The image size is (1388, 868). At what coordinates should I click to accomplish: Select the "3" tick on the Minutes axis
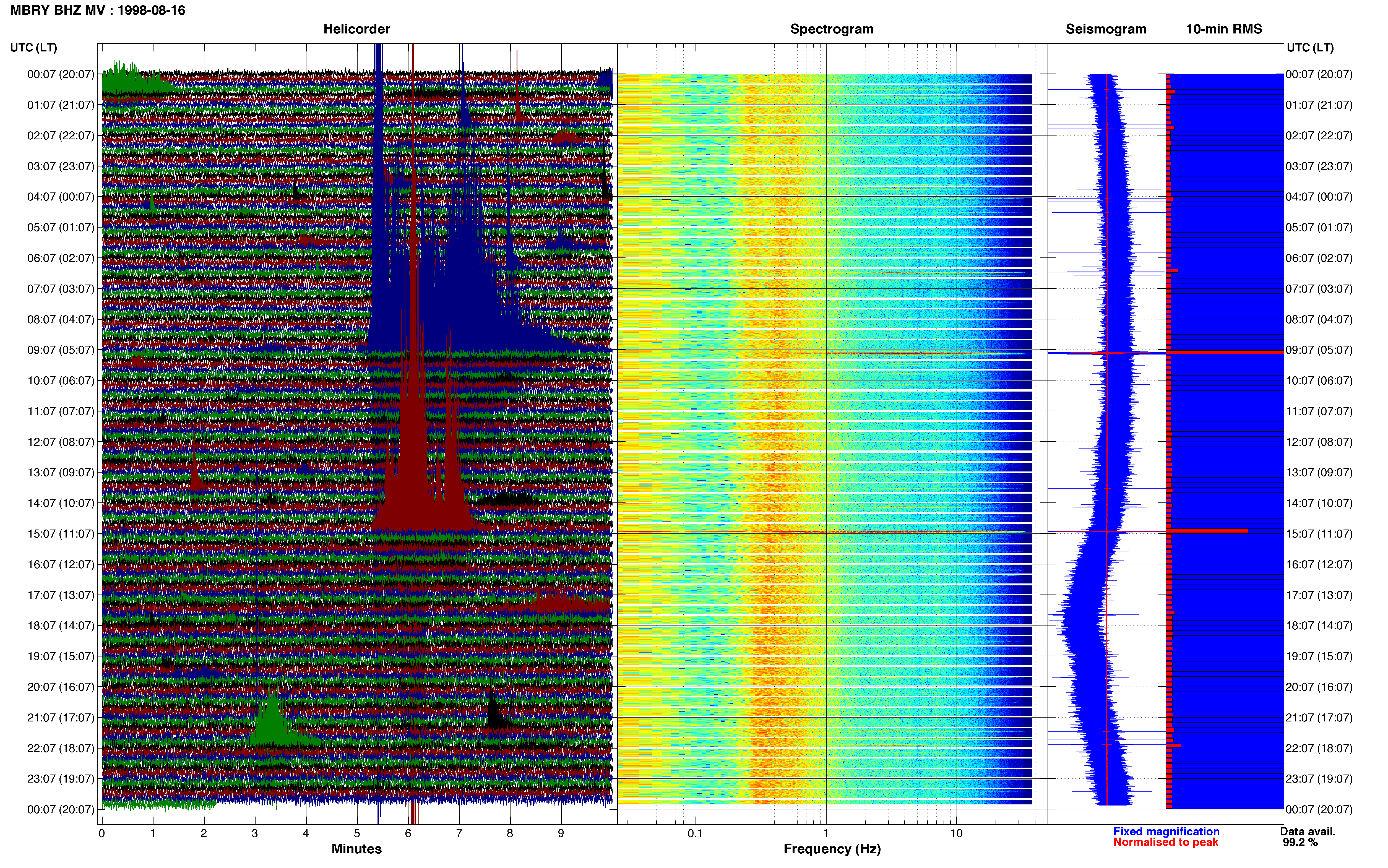(255, 833)
